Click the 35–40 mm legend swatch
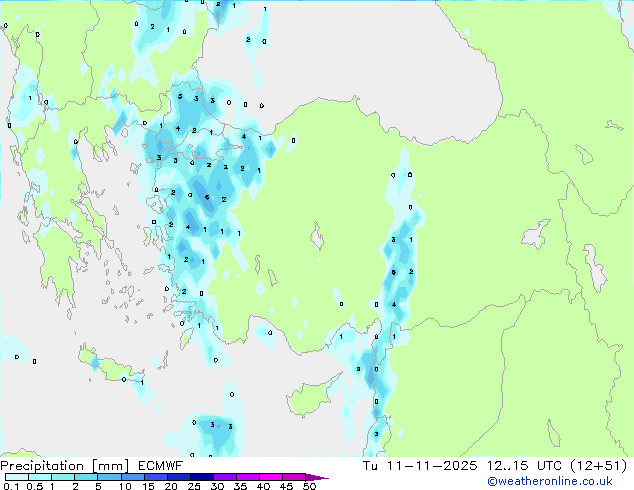Viewport: 634px width, 490px height. pyautogui.click(x=247, y=477)
